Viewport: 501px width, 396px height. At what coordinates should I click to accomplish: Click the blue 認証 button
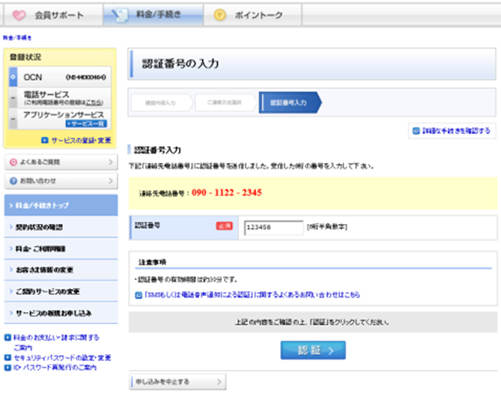pos(313,350)
